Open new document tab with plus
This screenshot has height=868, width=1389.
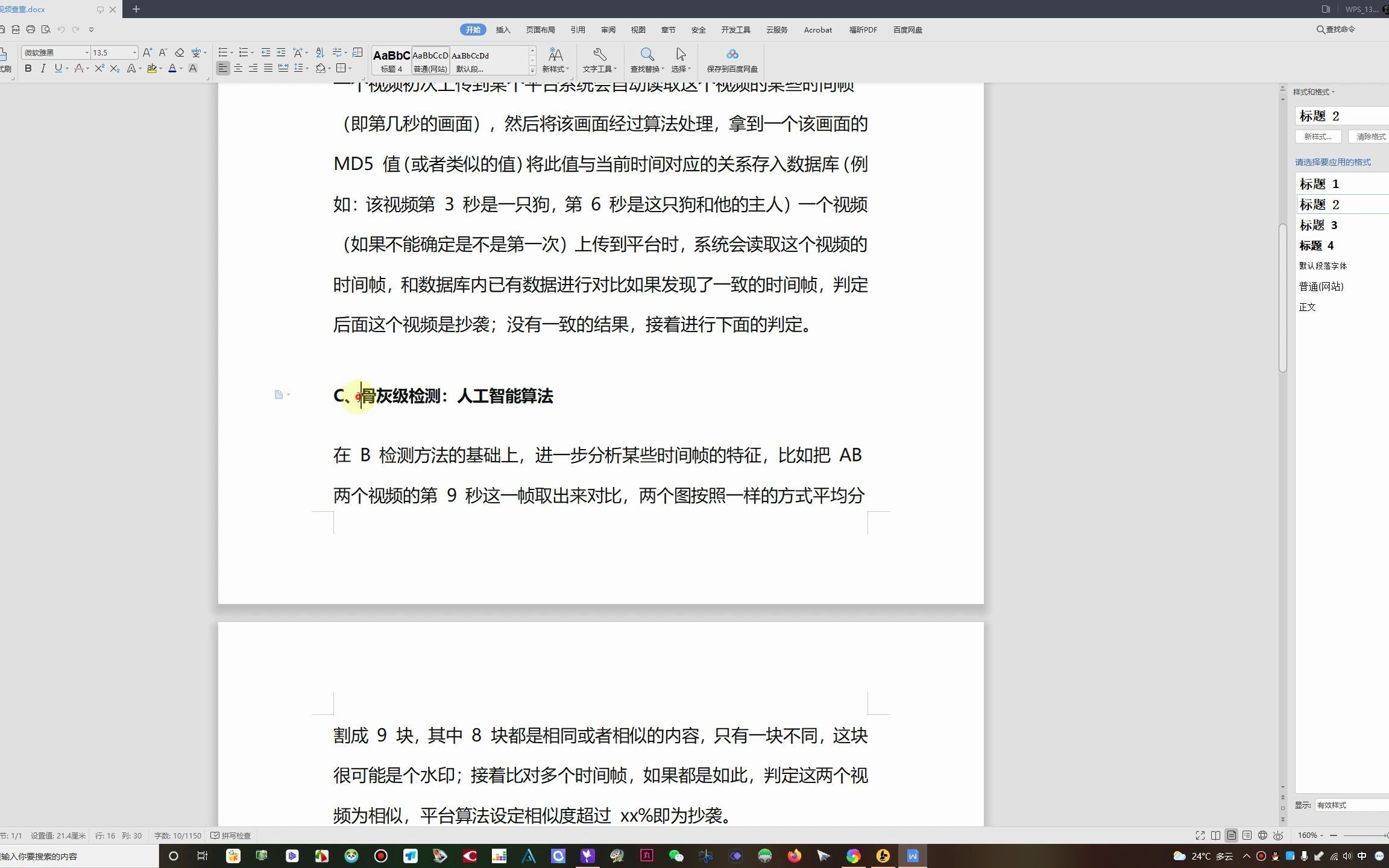pos(136,9)
